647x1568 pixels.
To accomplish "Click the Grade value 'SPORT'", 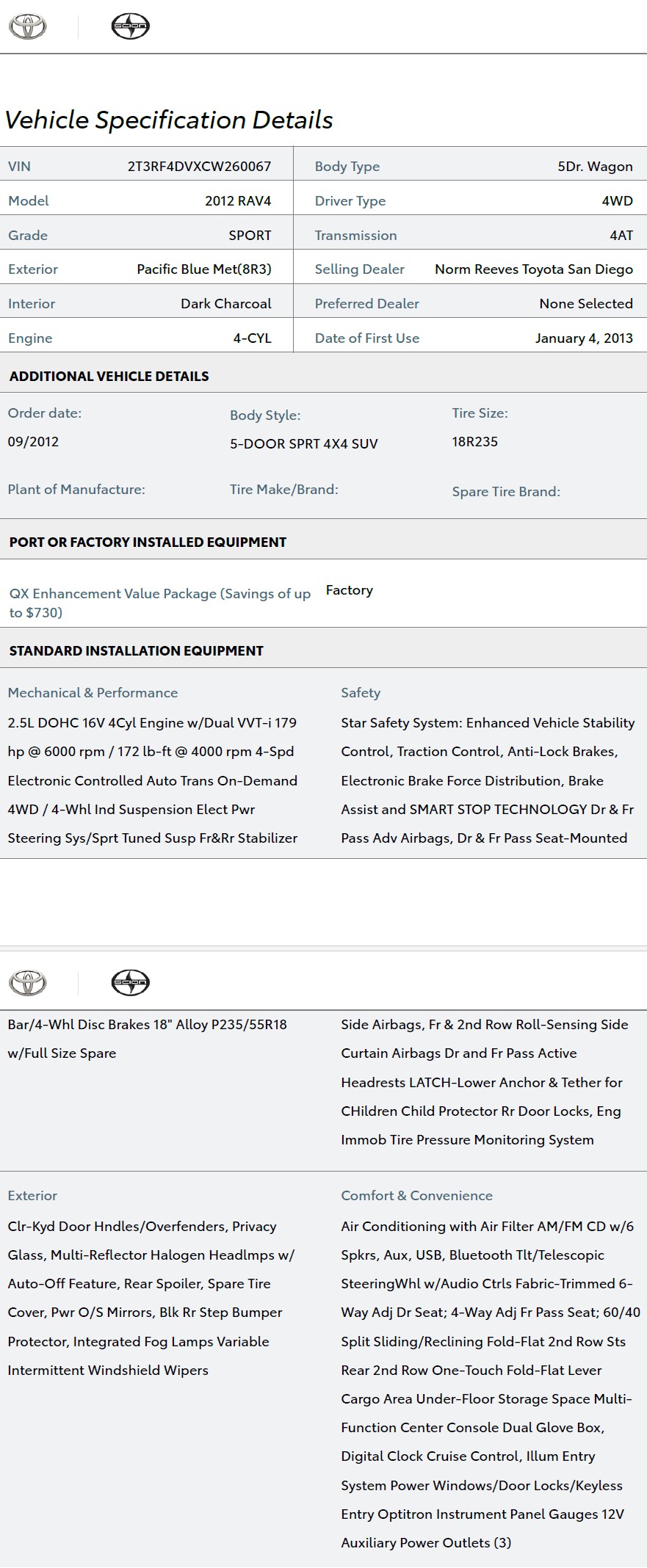I will [250, 236].
